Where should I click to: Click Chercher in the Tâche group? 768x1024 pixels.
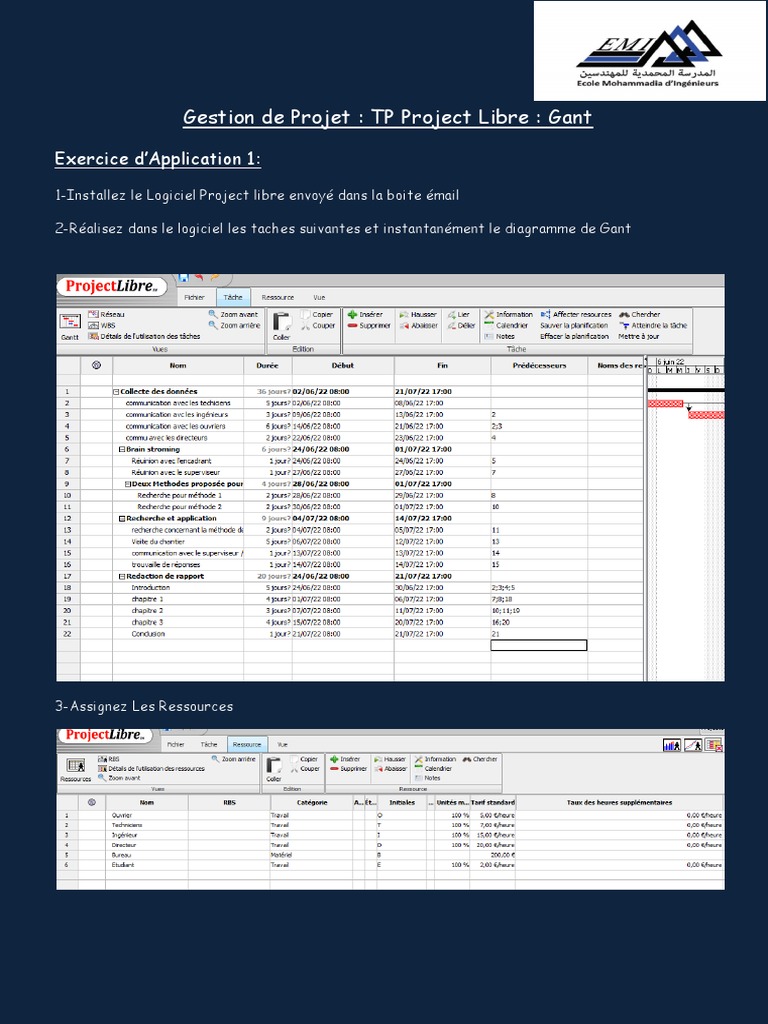click(x=640, y=314)
